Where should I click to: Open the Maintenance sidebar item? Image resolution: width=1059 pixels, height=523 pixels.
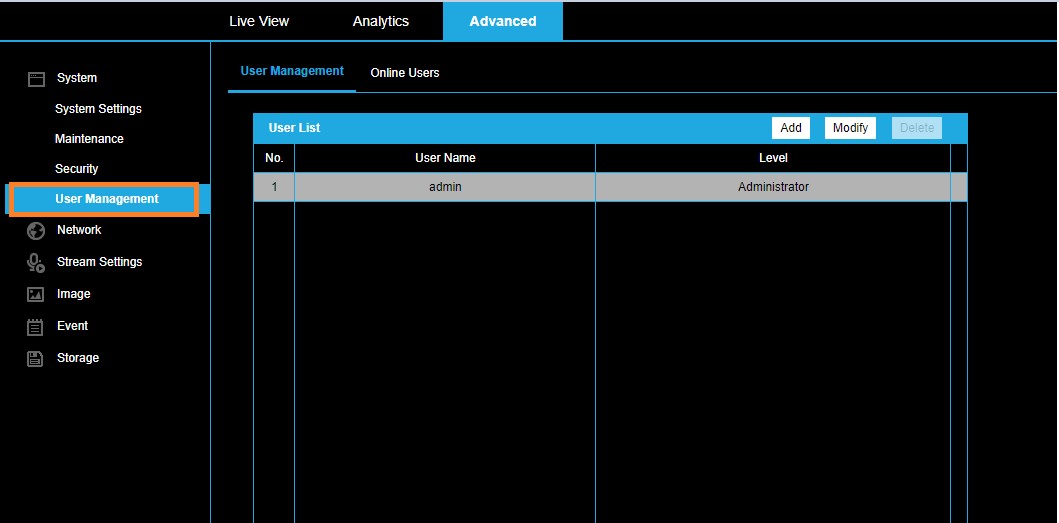89,139
